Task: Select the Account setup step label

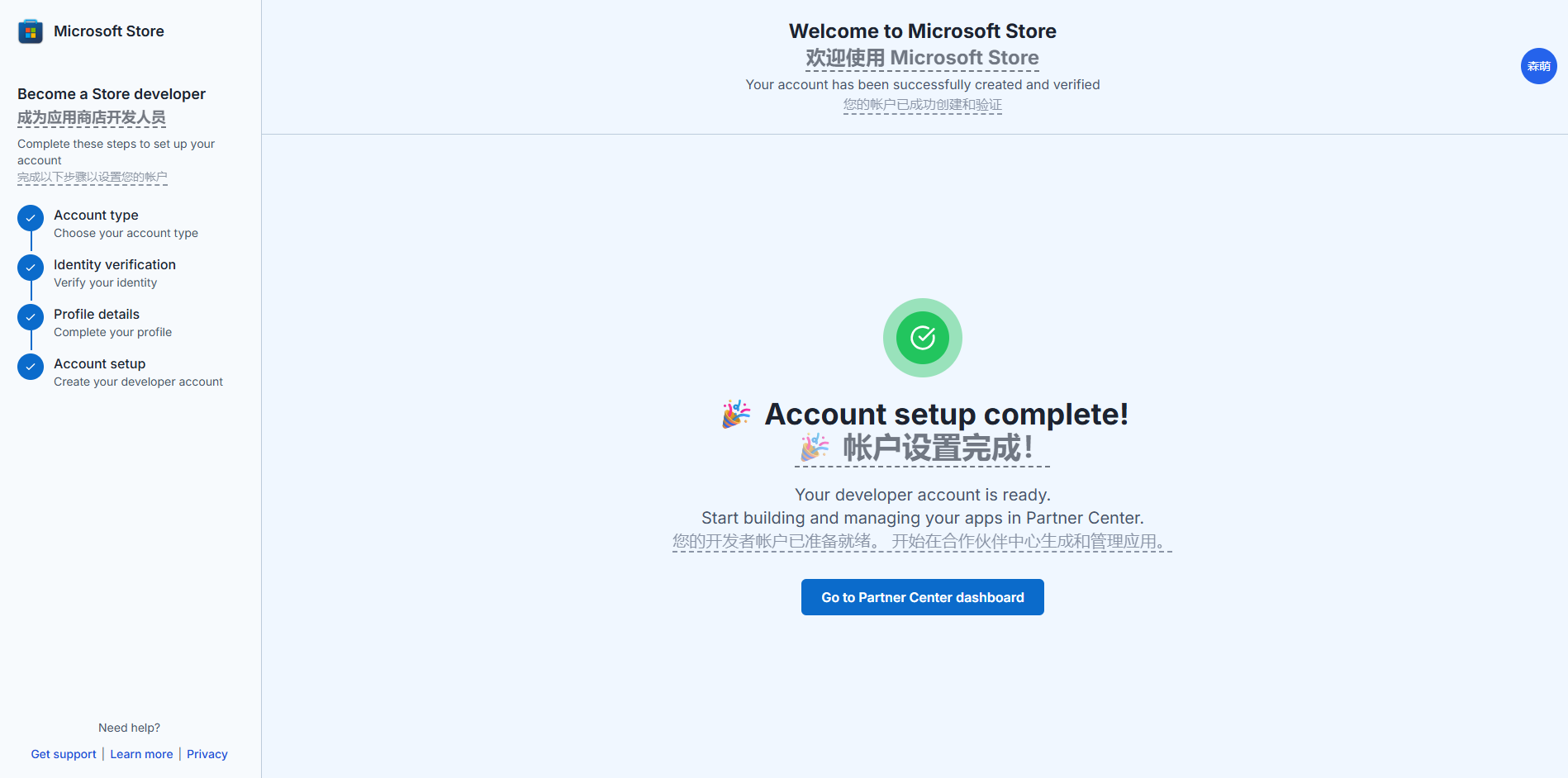Action: 99,364
